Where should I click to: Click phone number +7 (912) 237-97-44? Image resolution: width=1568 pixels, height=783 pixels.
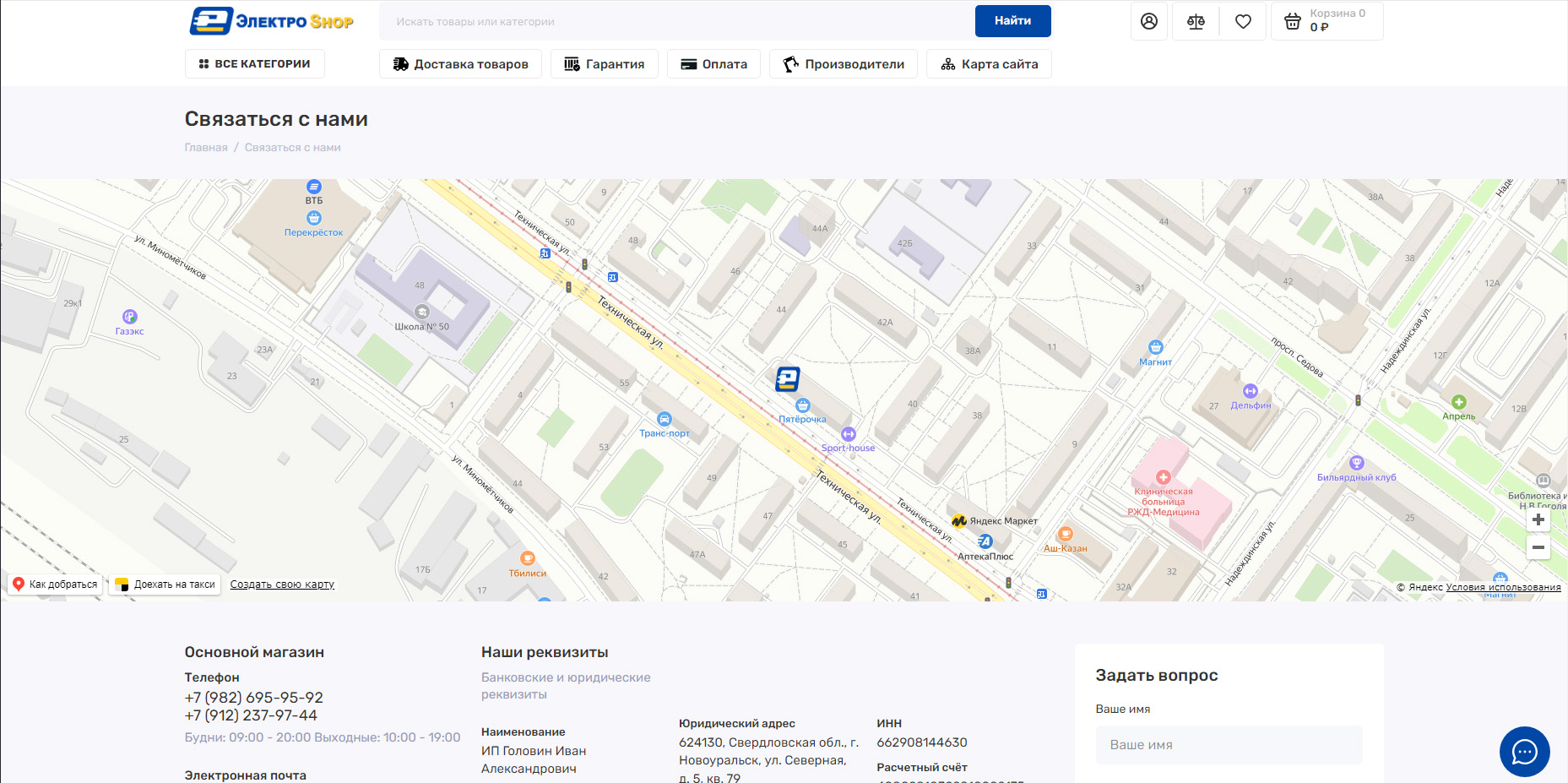pos(252,715)
